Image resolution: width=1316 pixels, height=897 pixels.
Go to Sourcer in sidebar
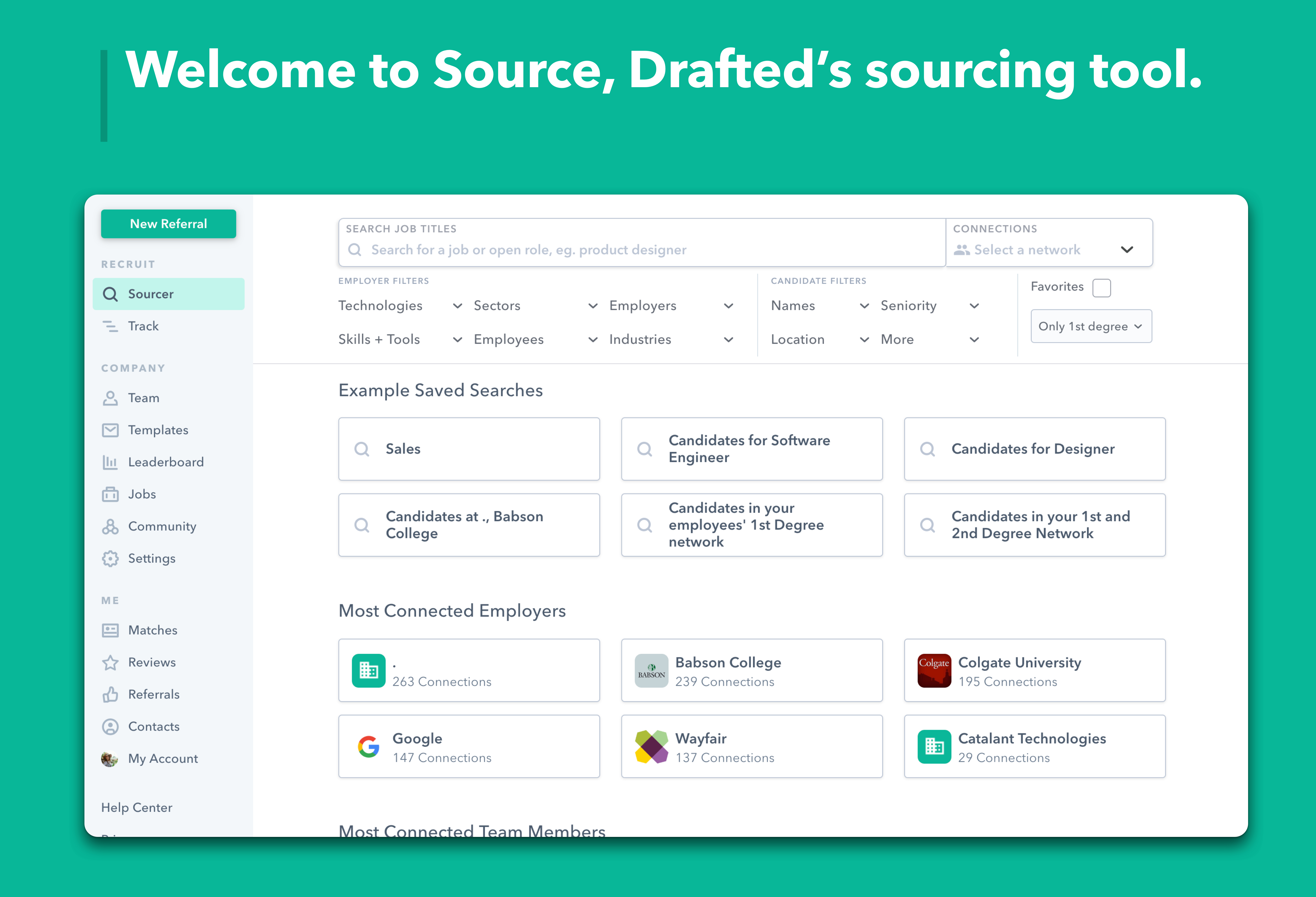[169, 294]
